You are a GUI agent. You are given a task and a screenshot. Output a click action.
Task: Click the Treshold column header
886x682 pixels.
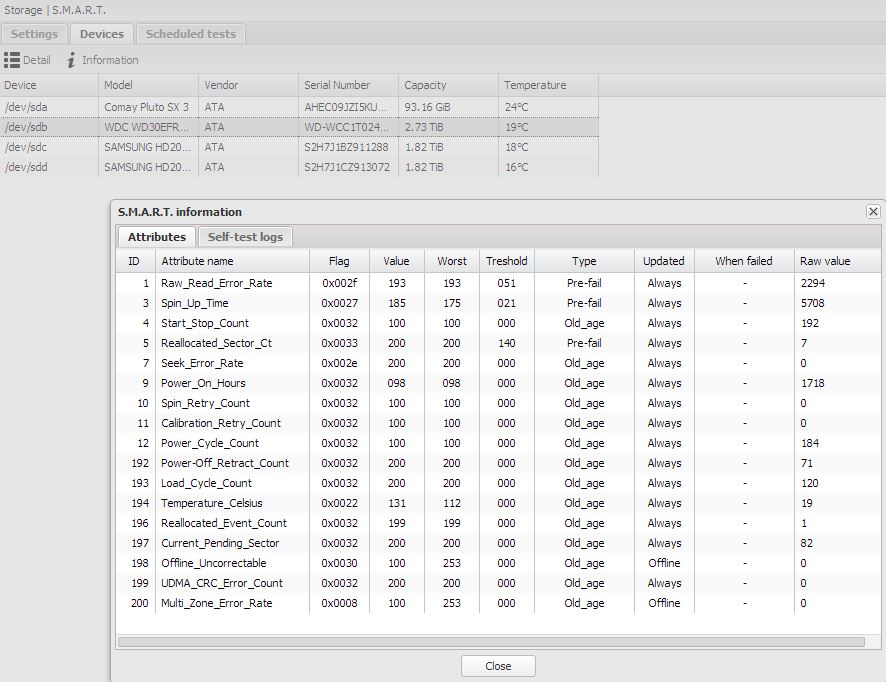[x=507, y=261]
